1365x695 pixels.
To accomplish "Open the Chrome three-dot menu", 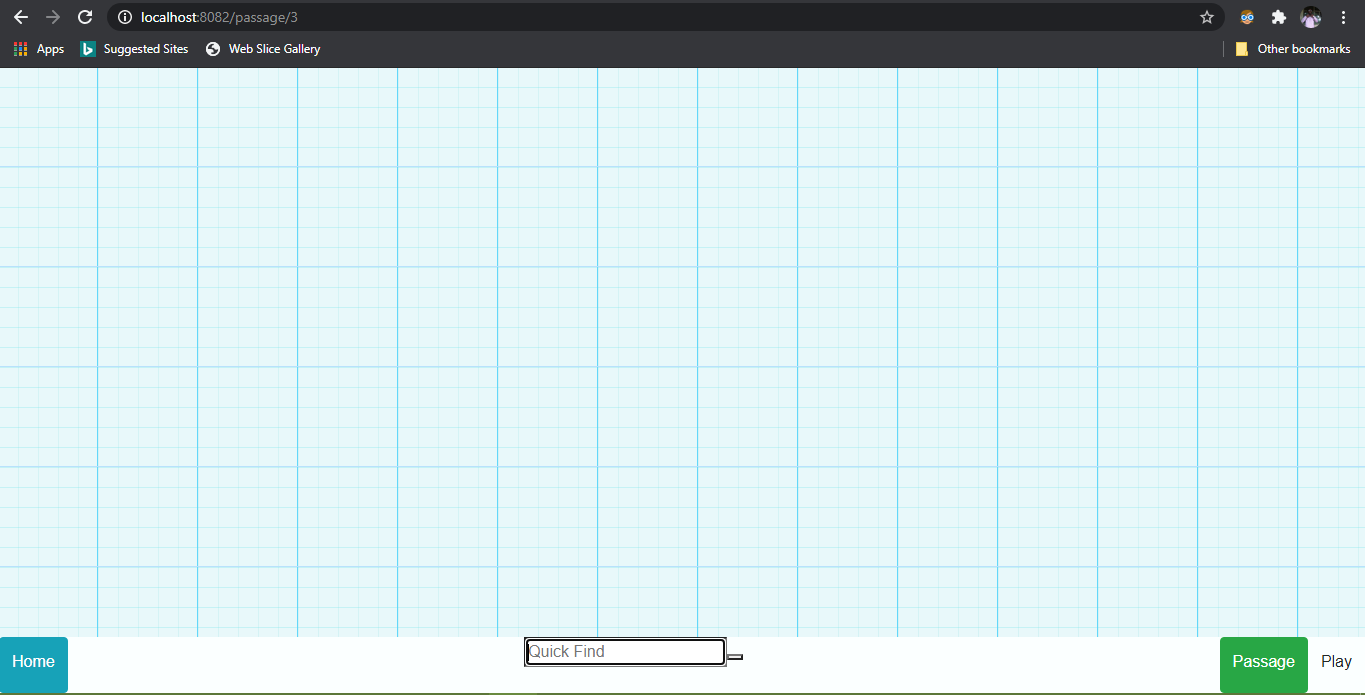I will (1343, 17).
